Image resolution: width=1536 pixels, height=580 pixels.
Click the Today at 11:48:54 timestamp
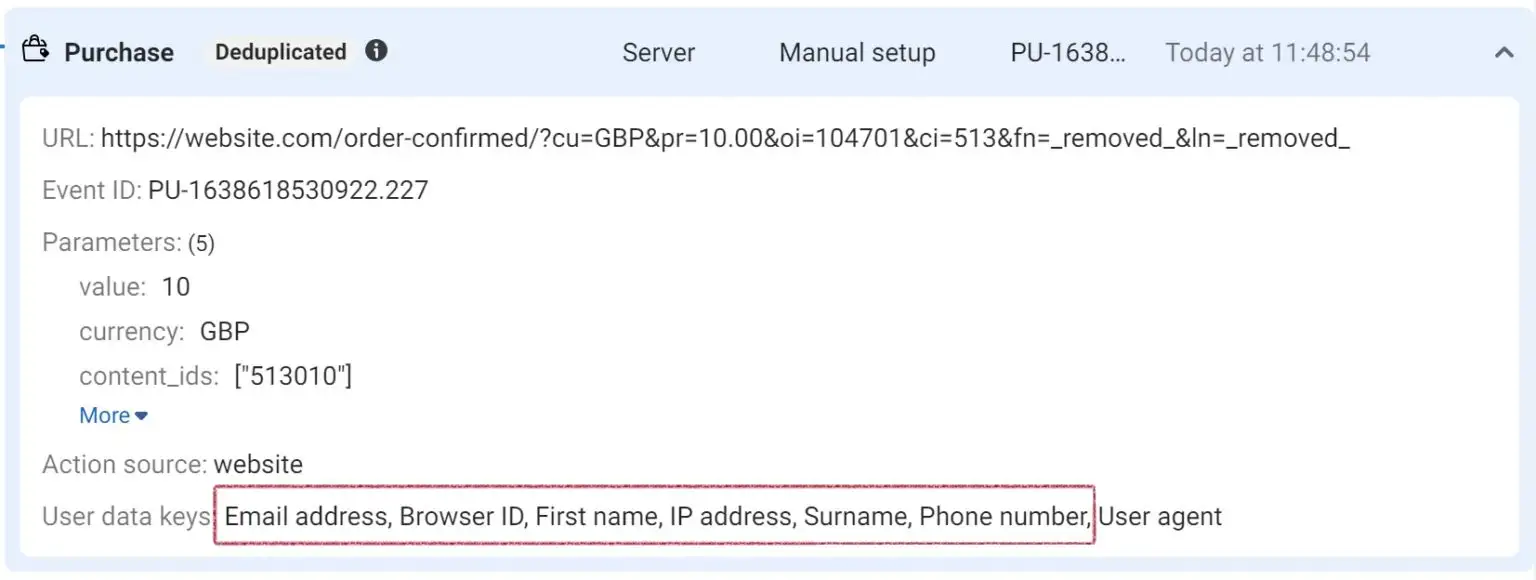click(x=1267, y=53)
